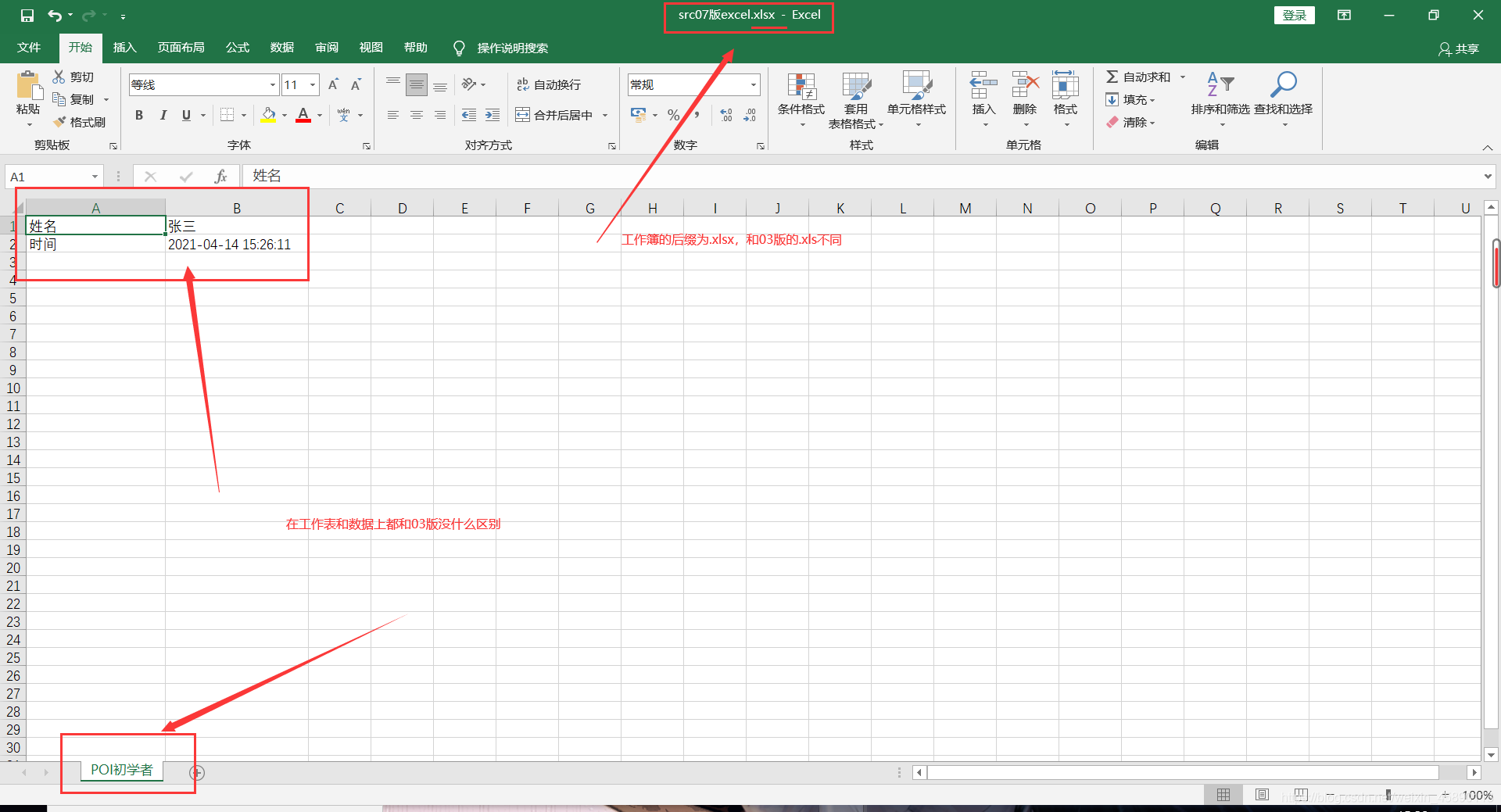This screenshot has width=1501, height=812.
Task: Open Conditional Formatting icon
Action: (x=801, y=86)
